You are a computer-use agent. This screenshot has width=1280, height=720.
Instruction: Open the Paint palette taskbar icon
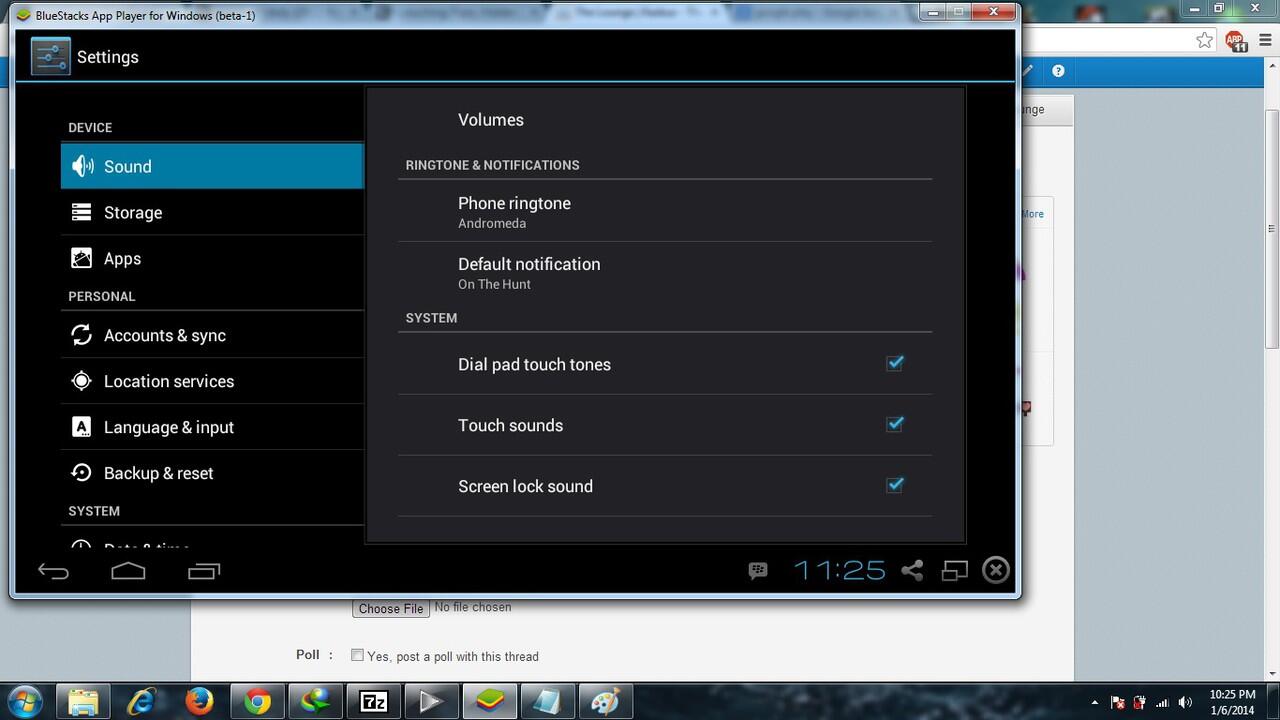click(605, 702)
